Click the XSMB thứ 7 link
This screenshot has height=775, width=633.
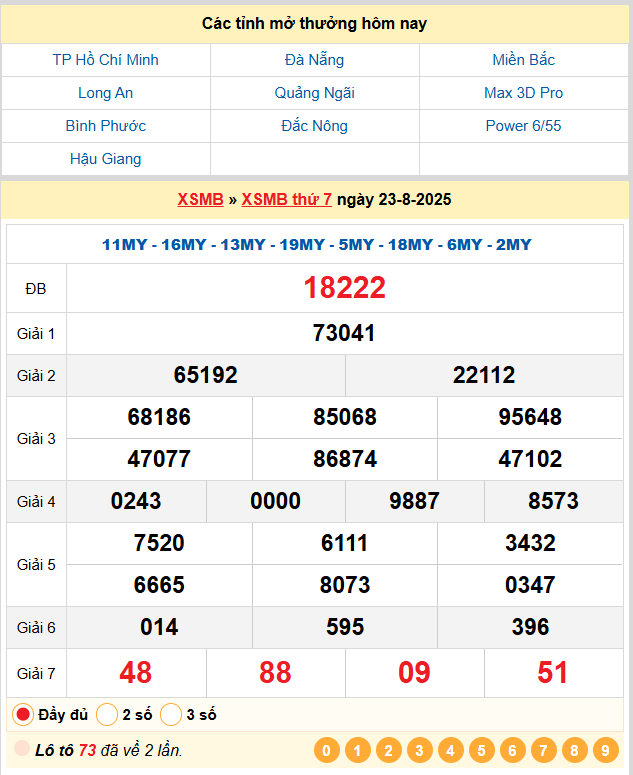pyautogui.click(x=287, y=199)
